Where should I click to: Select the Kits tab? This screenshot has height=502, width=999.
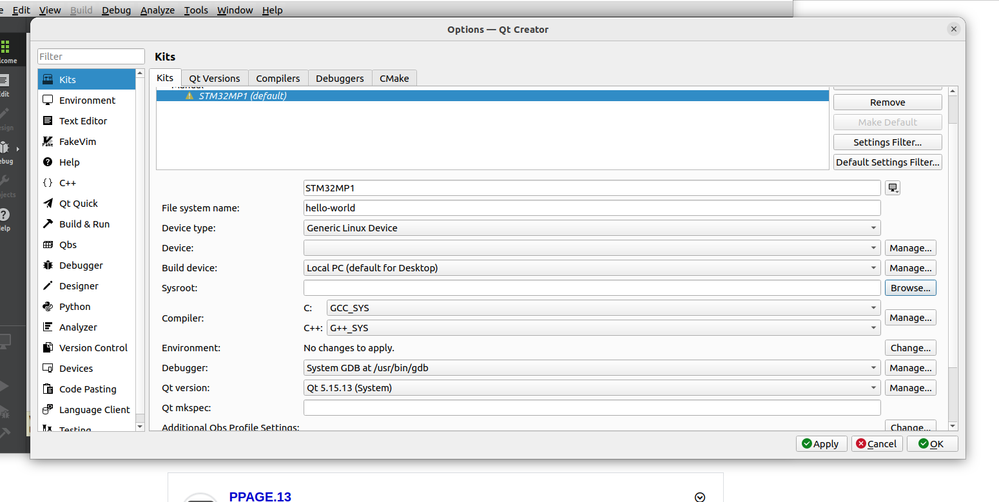pos(165,78)
